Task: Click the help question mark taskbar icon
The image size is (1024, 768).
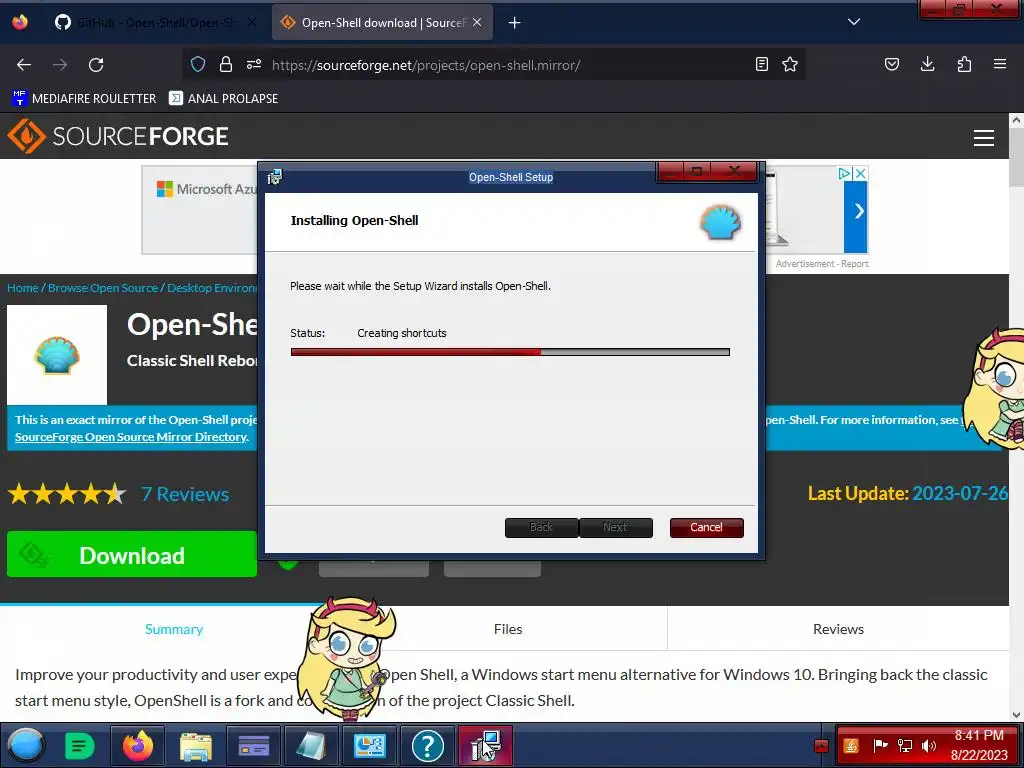Action: point(428,745)
